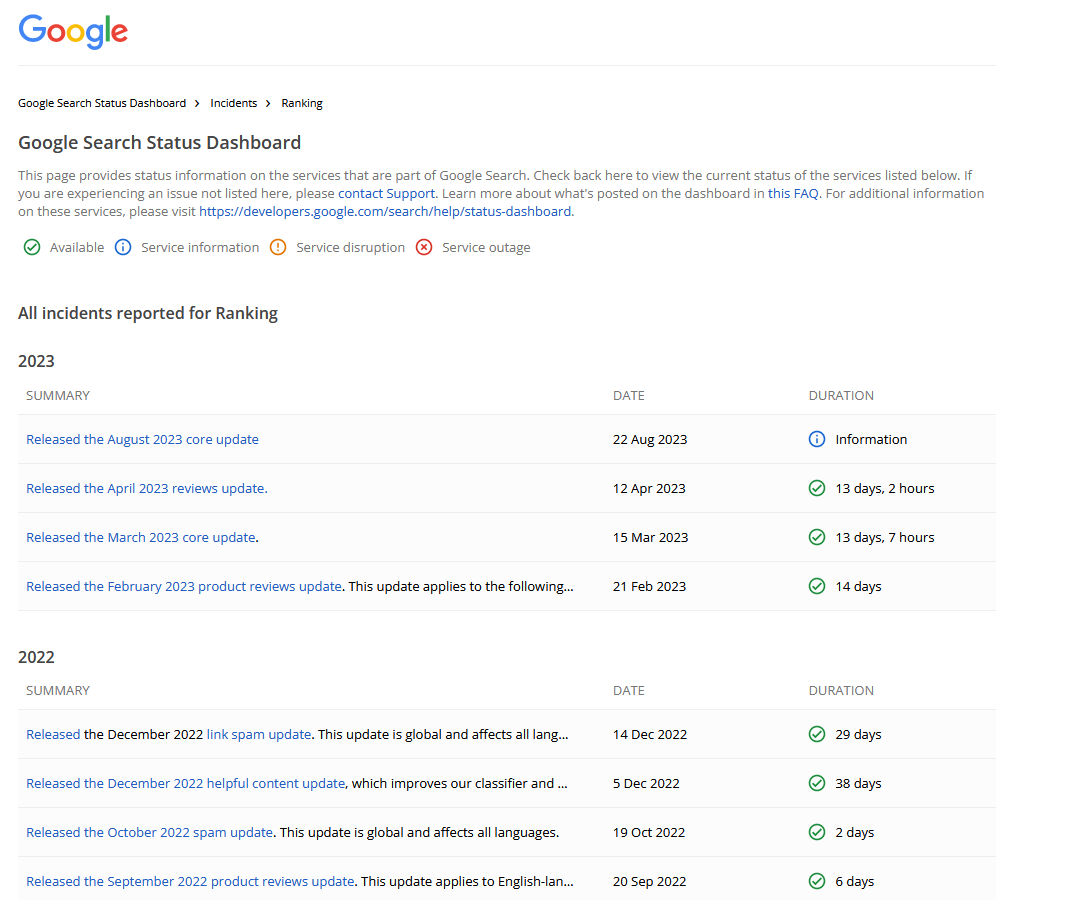Click DATE column header in 2022 table
Image resolution: width=1078 pixels, height=900 pixels.
tap(629, 690)
